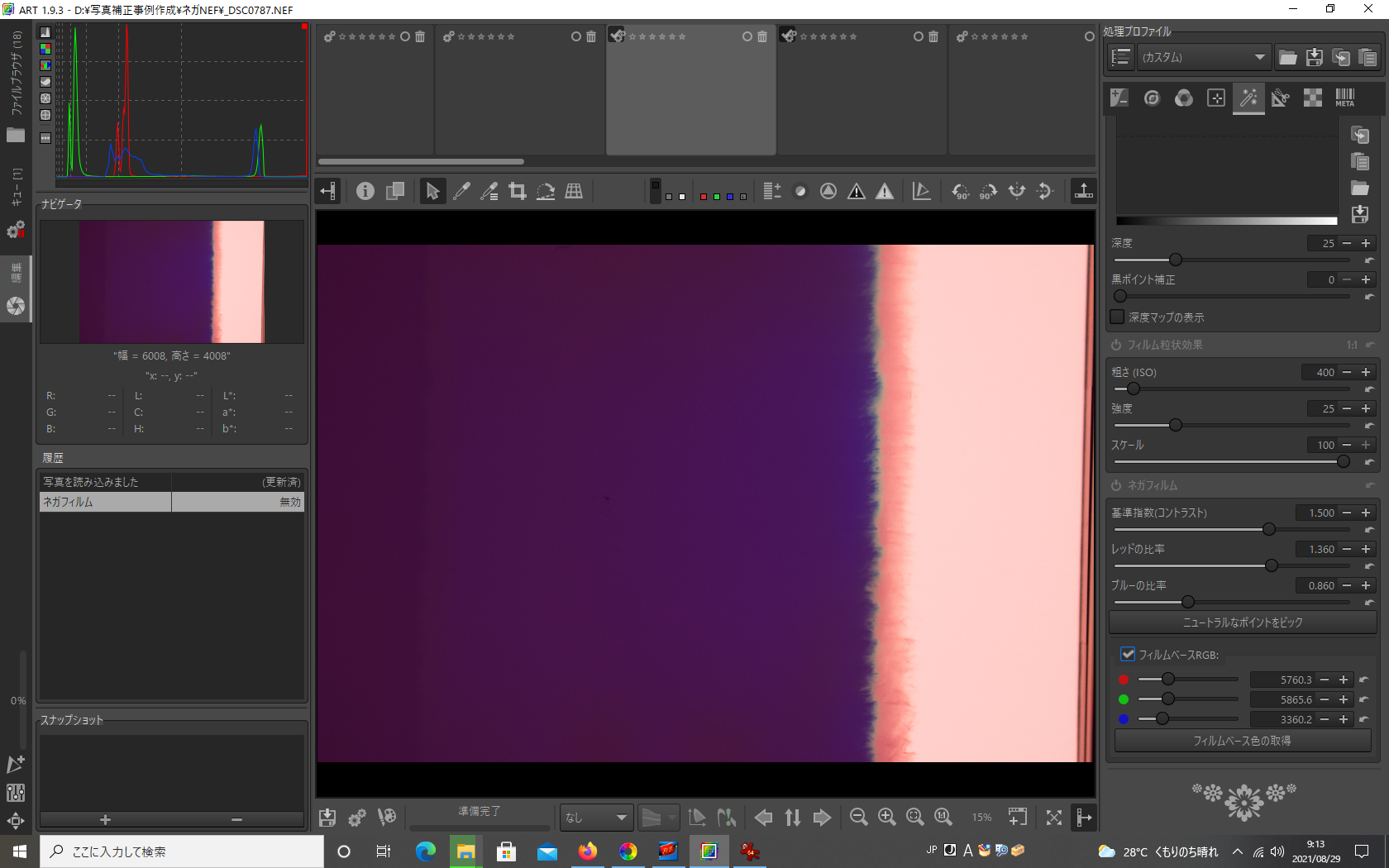Switch to the Exposure tab
This screenshot has height=868, width=1389.
[1119, 98]
